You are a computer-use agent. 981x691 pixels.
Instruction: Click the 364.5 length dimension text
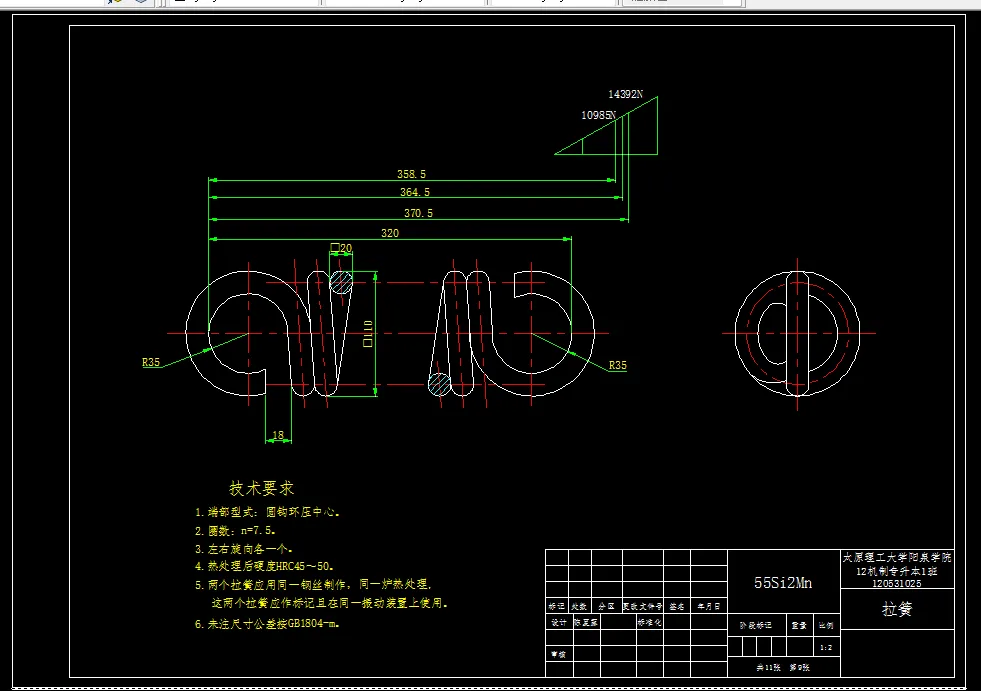[x=415, y=192]
